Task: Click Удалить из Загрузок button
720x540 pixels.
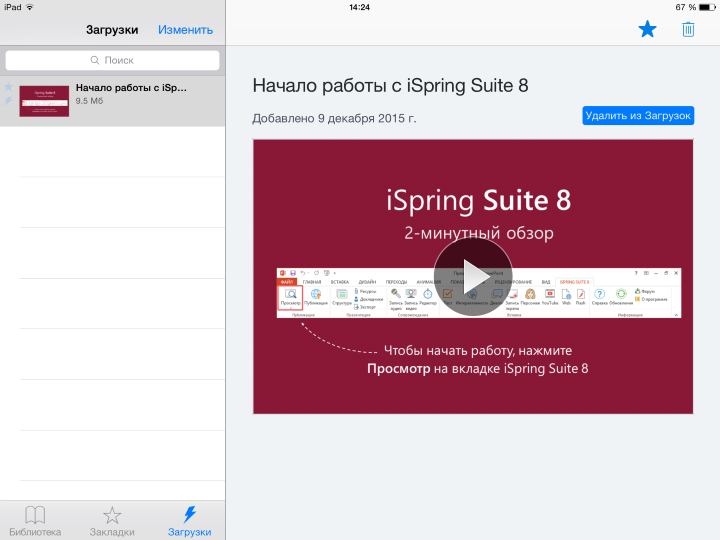Action: (x=638, y=116)
